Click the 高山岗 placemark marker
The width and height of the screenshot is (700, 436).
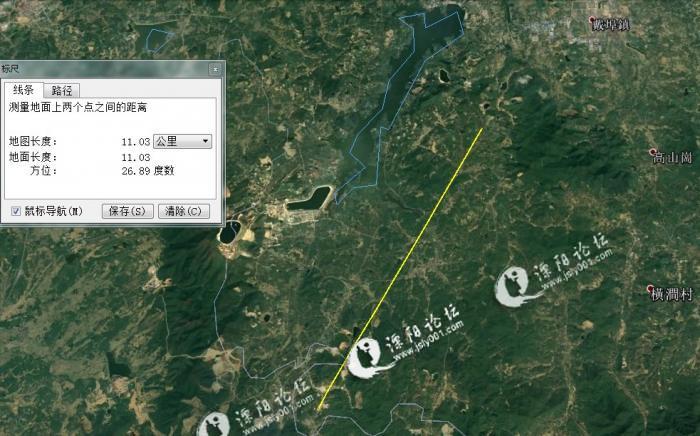(653, 152)
